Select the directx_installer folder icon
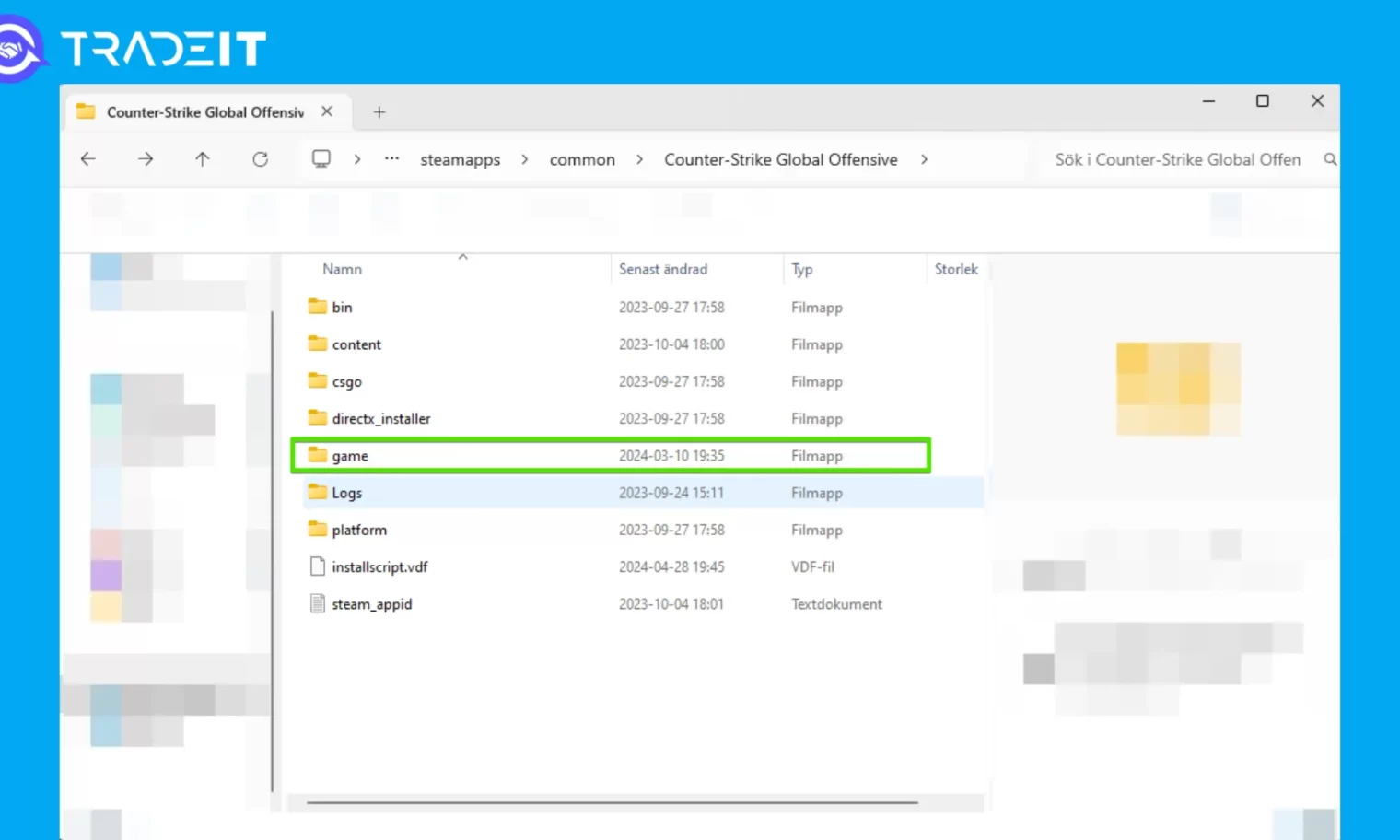Screen dimensions: 1400x840 coord(318,417)
